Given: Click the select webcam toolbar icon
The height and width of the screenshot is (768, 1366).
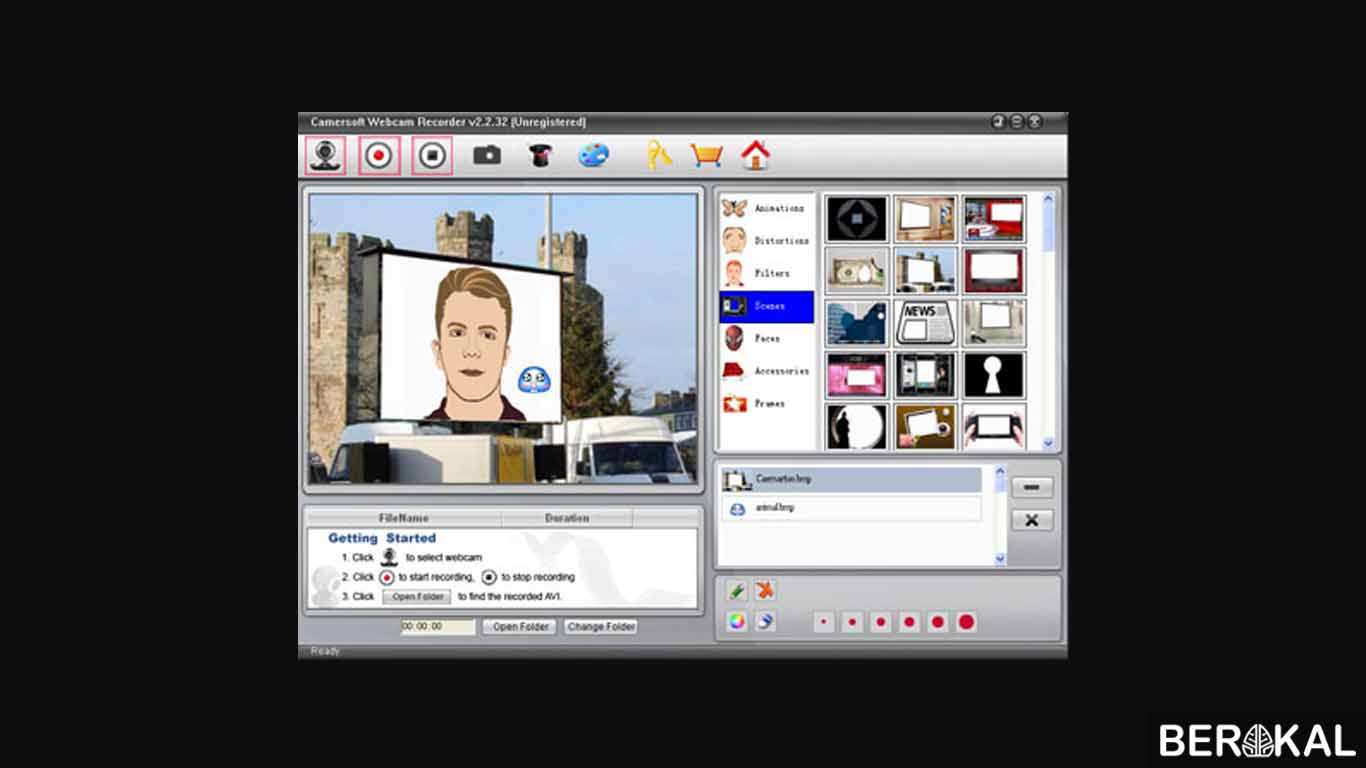Looking at the screenshot, I should coord(325,155).
